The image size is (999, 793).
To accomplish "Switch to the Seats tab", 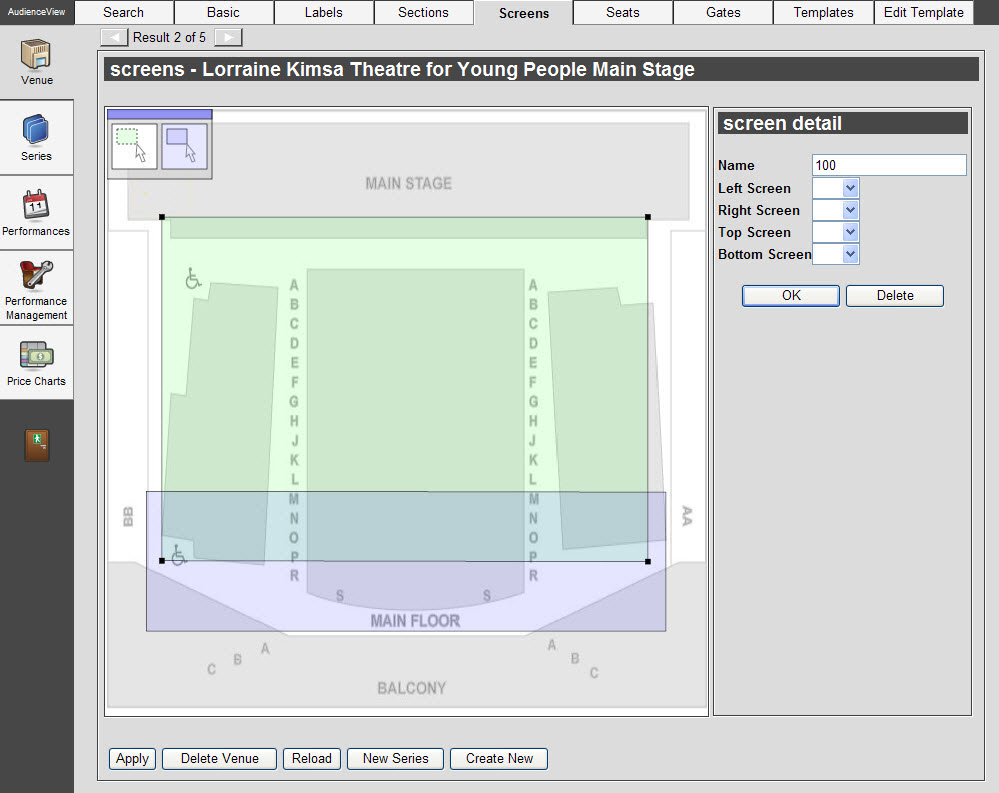I will point(623,13).
